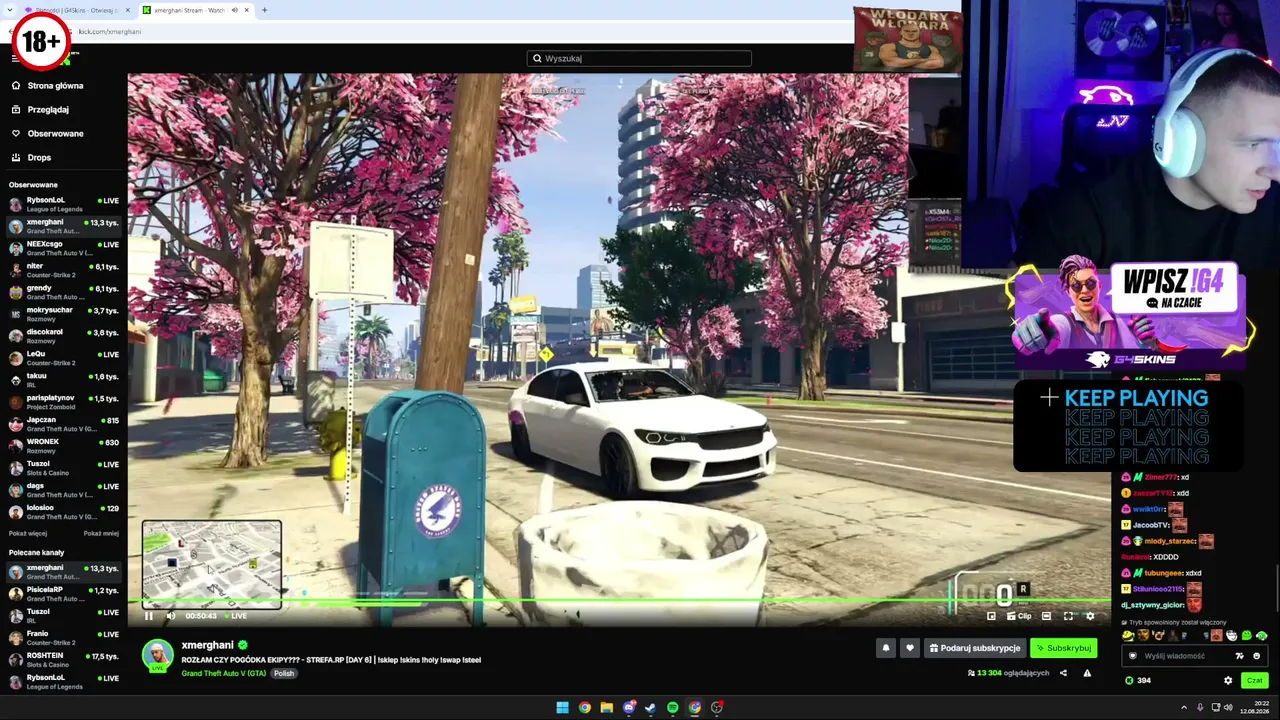Open grendy channel in sidebar
This screenshot has height=720, width=1280.
tap(64, 292)
